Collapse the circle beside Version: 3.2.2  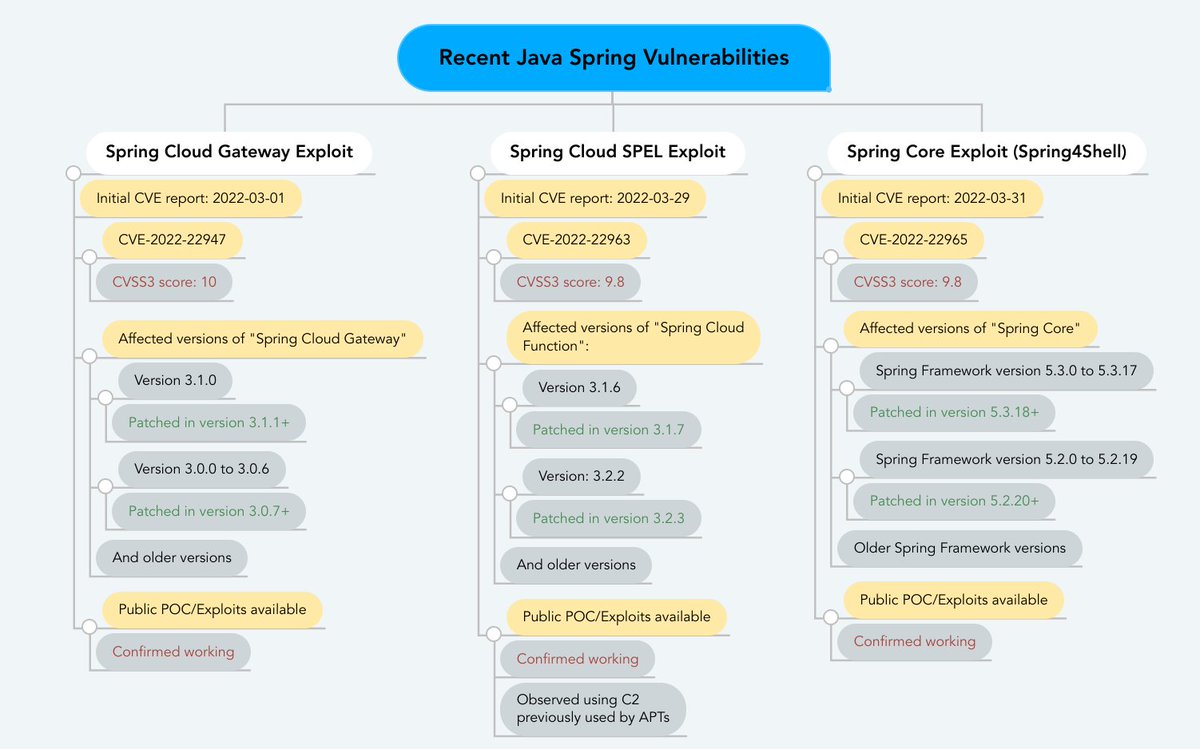coord(509,494)
